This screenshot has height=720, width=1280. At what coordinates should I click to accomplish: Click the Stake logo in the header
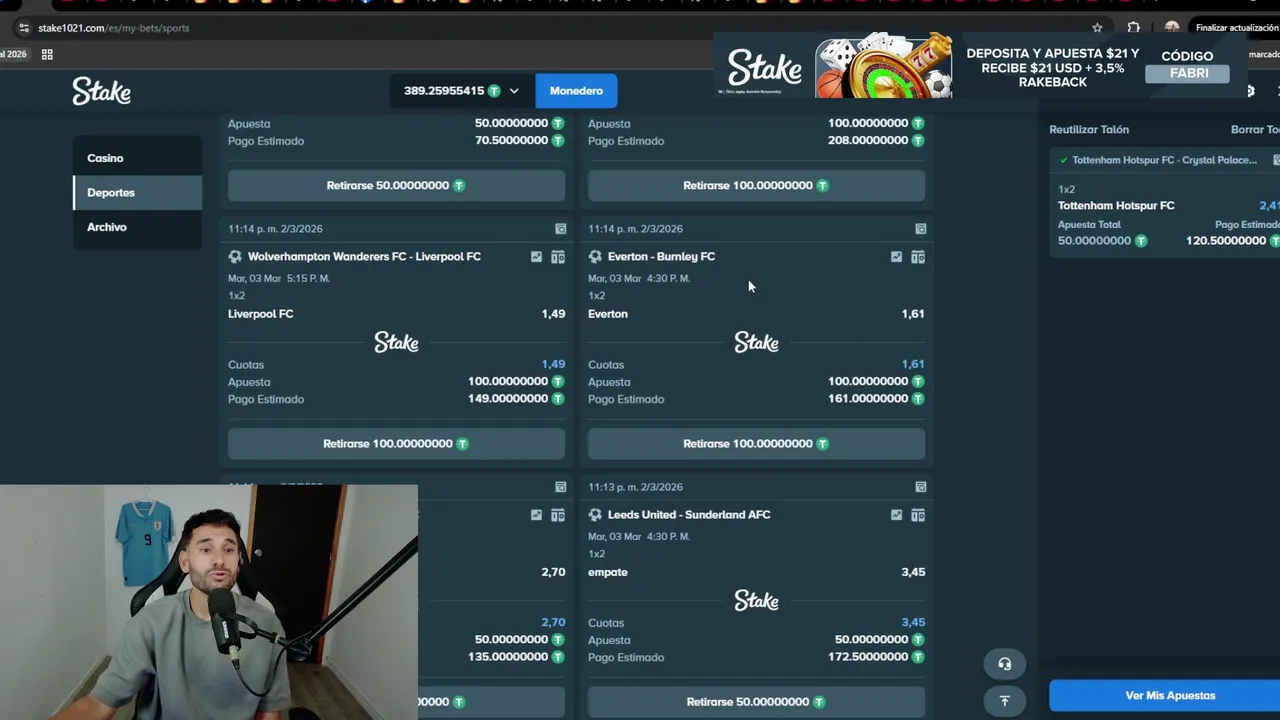(x=101, y=91)
